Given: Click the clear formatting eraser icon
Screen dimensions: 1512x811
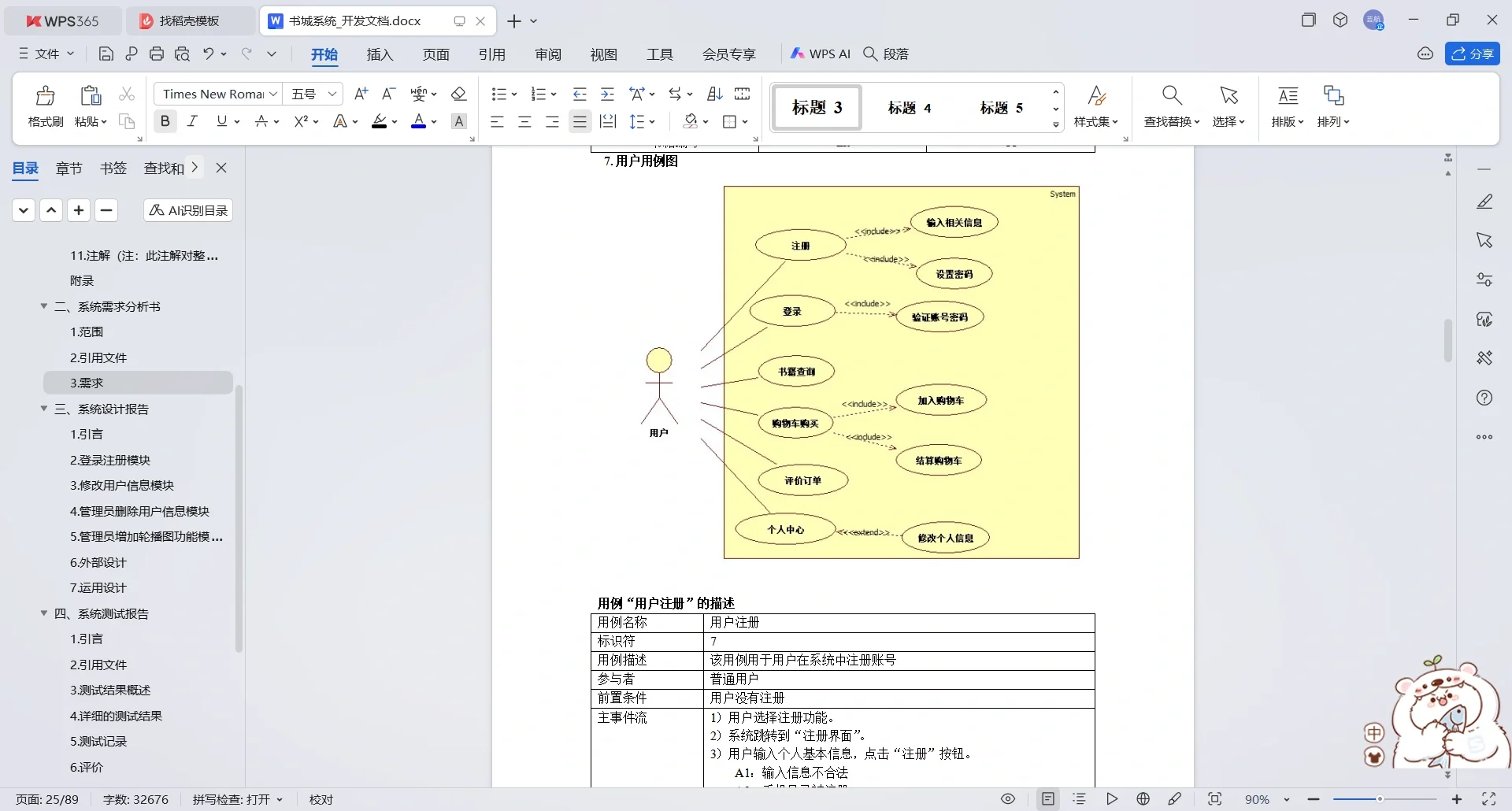Looking at the screenshot, I should pos(459,94).
